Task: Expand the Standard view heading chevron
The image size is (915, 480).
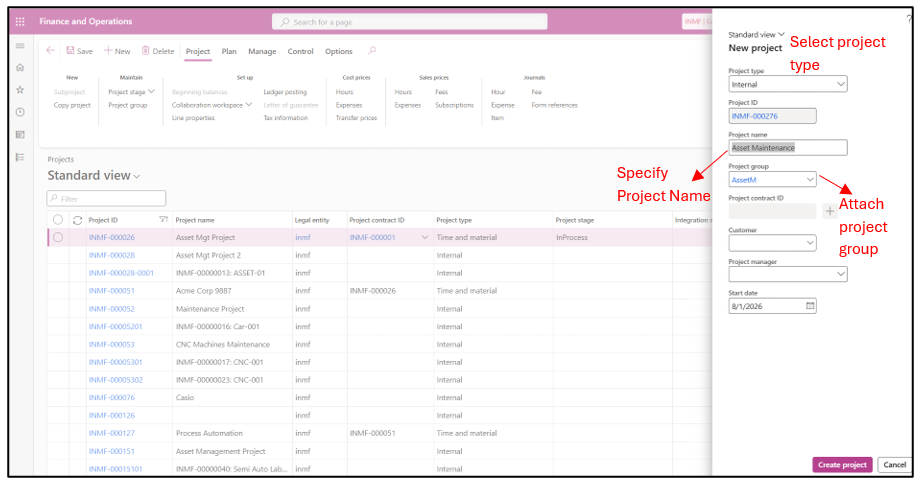Action: (x=137, y=176)
